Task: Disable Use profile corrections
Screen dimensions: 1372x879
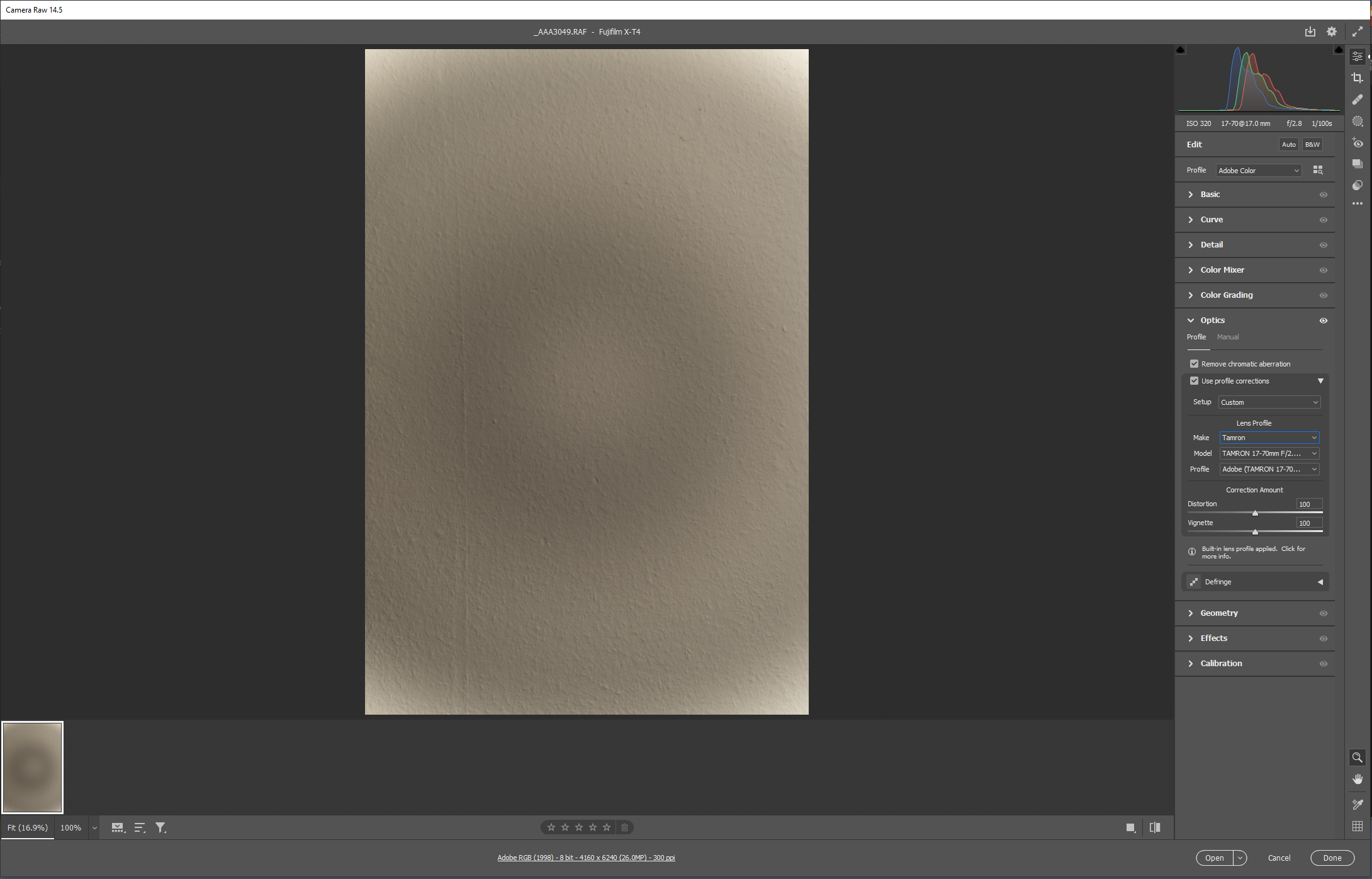Action: point(1195,380)
